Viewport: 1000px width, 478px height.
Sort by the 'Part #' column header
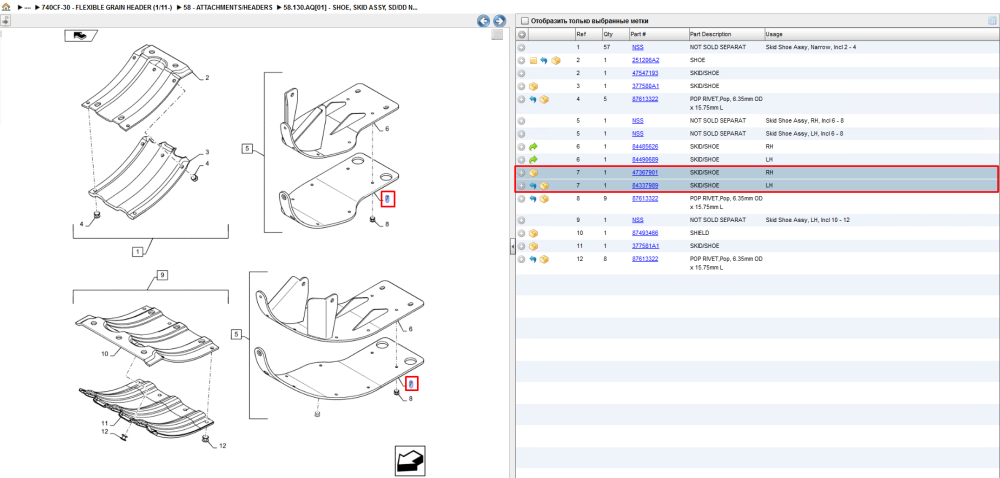click(638, 34)
